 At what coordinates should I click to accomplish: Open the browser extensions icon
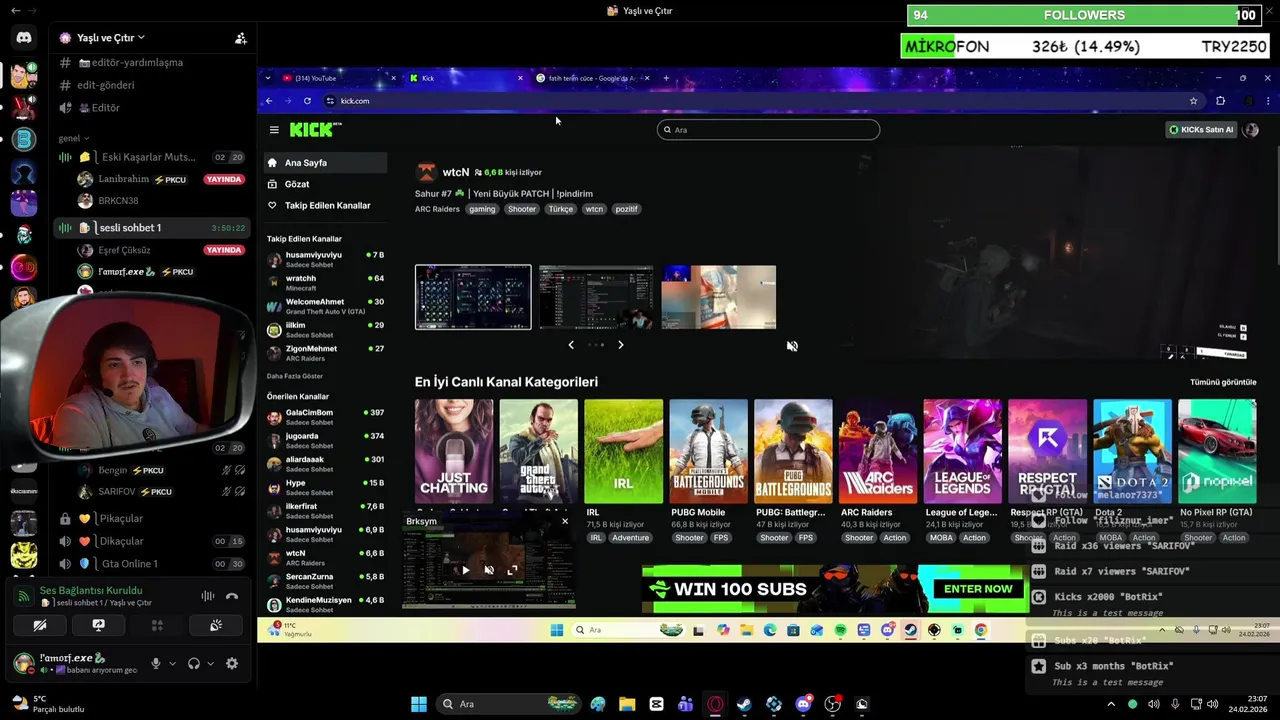pos(1220,101)
